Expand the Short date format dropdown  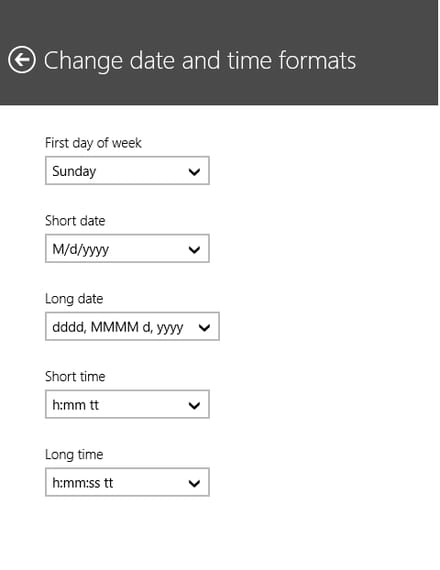pyautogui.click(x=127, y=249)
